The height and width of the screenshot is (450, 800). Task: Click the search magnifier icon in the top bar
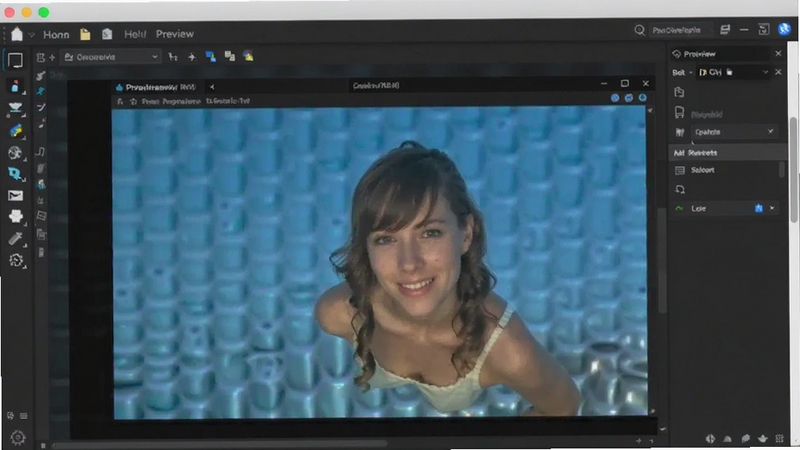click(639, 31)
